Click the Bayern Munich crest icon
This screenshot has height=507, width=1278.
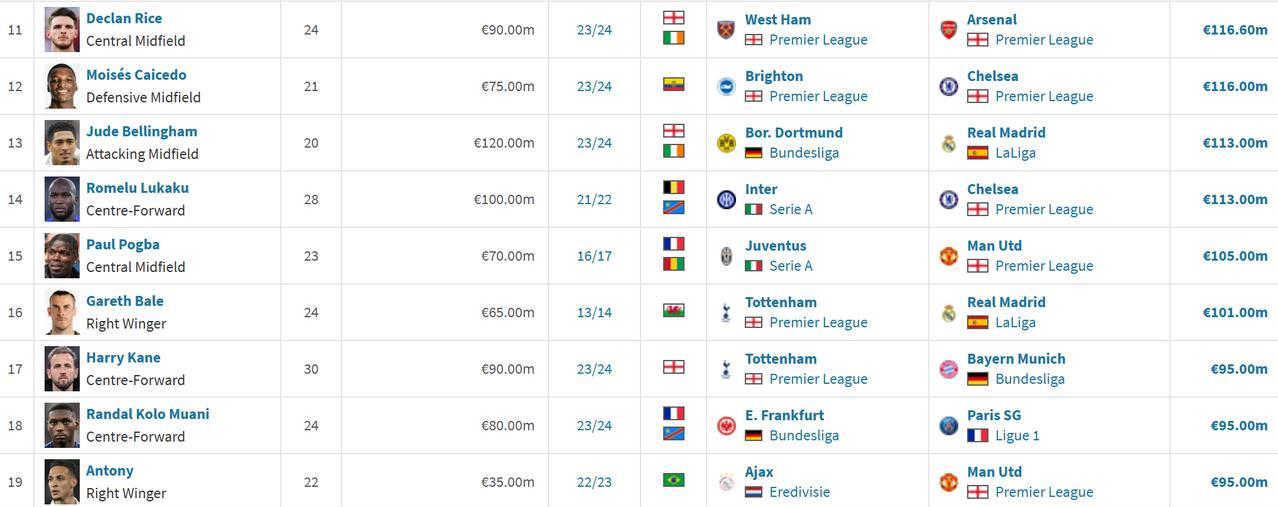(948, 369)
